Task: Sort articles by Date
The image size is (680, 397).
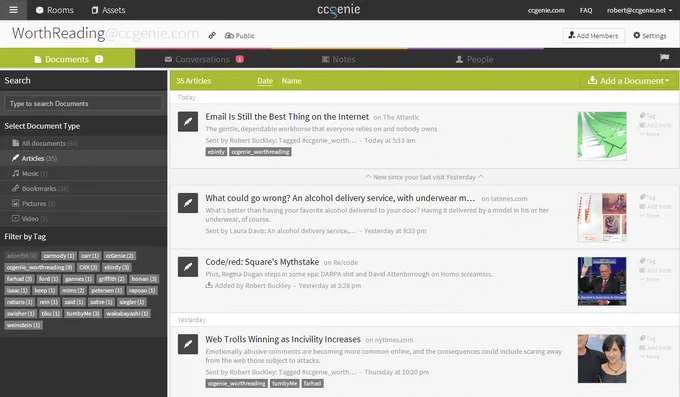Action: [x=265, y=81]
